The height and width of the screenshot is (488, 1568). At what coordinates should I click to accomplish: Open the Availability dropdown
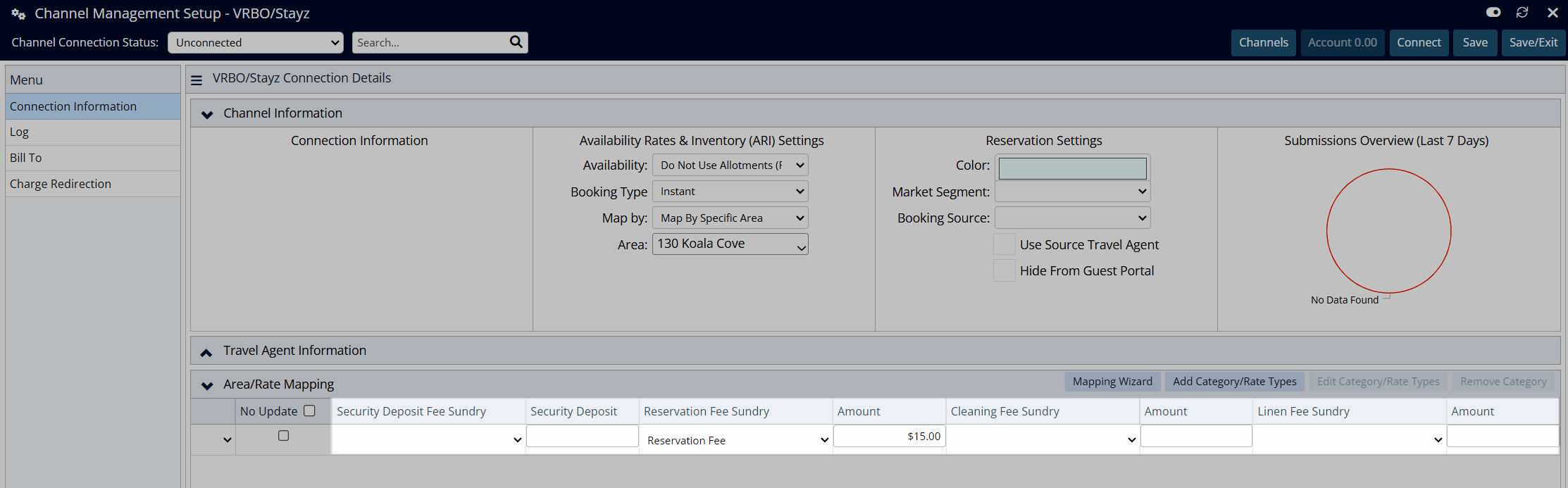point(730,165)
